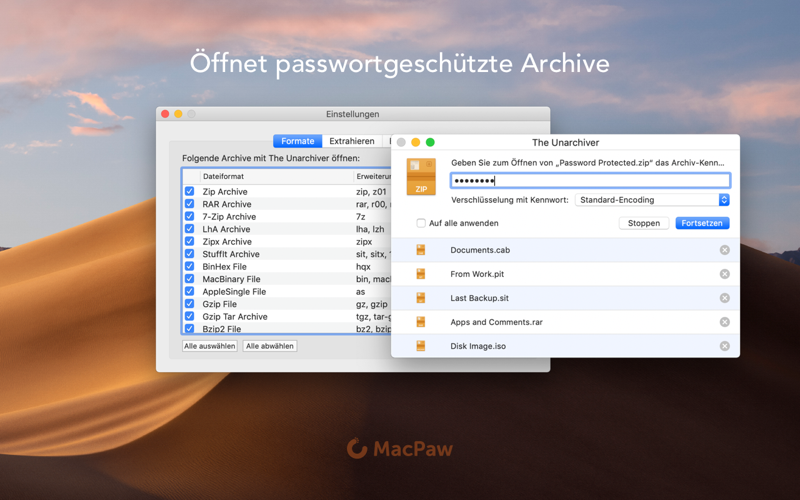Viewport: 800px width, 500px height.
Task: Click the archive icon beside Apps and Comments.rar
Action: coord(421,322)
